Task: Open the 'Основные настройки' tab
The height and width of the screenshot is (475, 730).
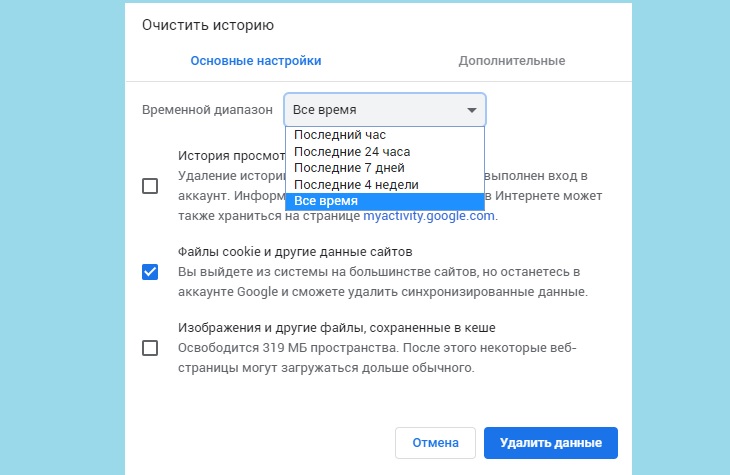Action: pos(256,61)
